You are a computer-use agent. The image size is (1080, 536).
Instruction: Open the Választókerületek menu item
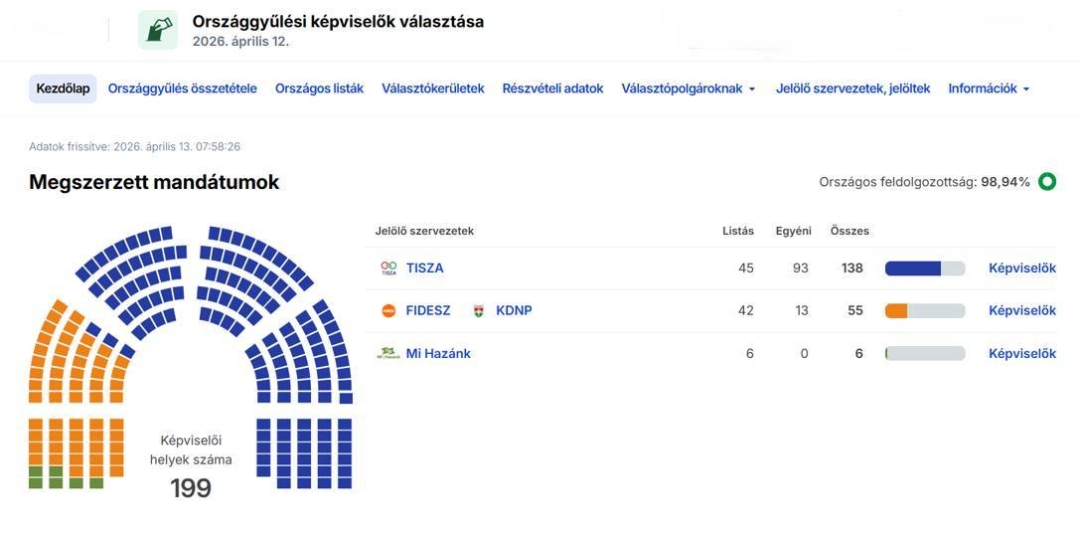pos(432,88)
